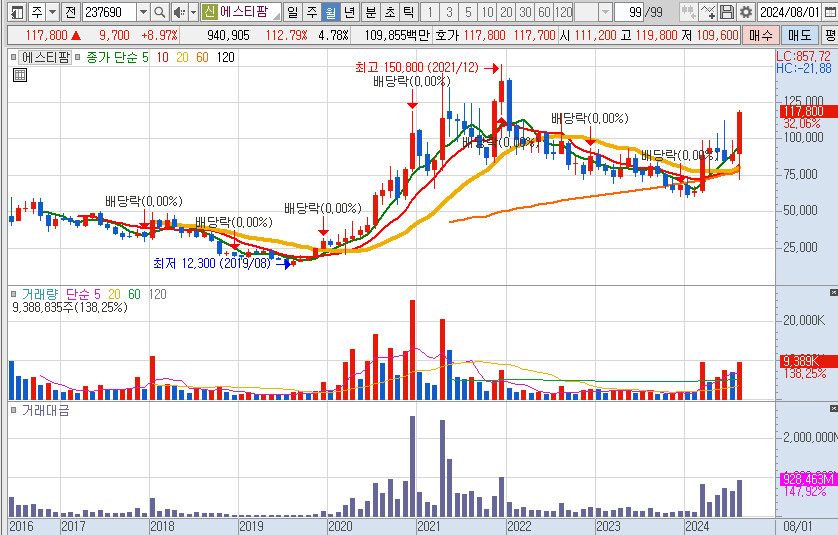
Task: Select the 분 (minute) chart period
Action: coord(370,12)
